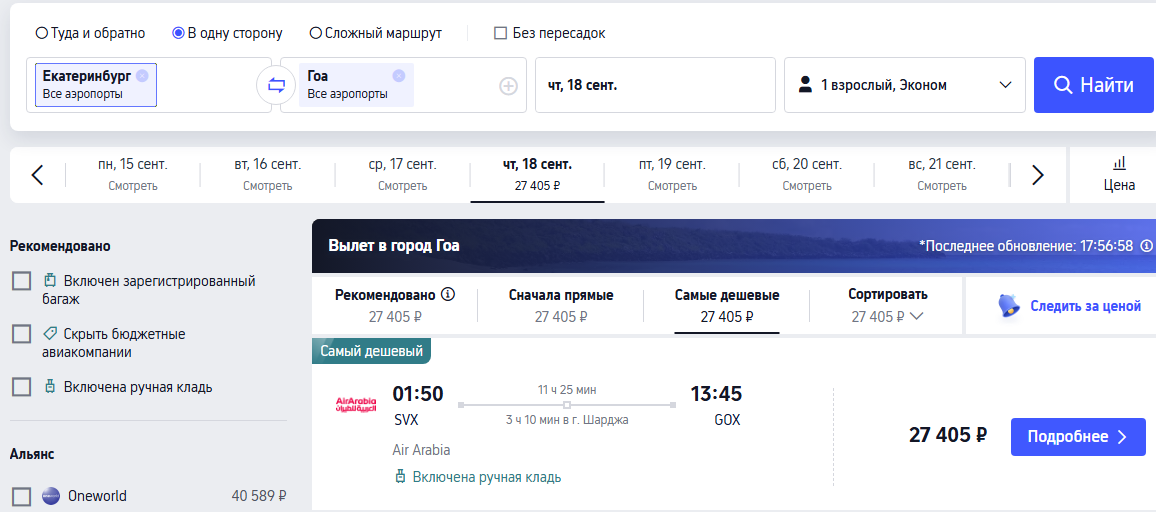The width and height of the screenshot is (1156, 512).
Task: Switch to Сначала прямые tab
Action: [560, 305]
